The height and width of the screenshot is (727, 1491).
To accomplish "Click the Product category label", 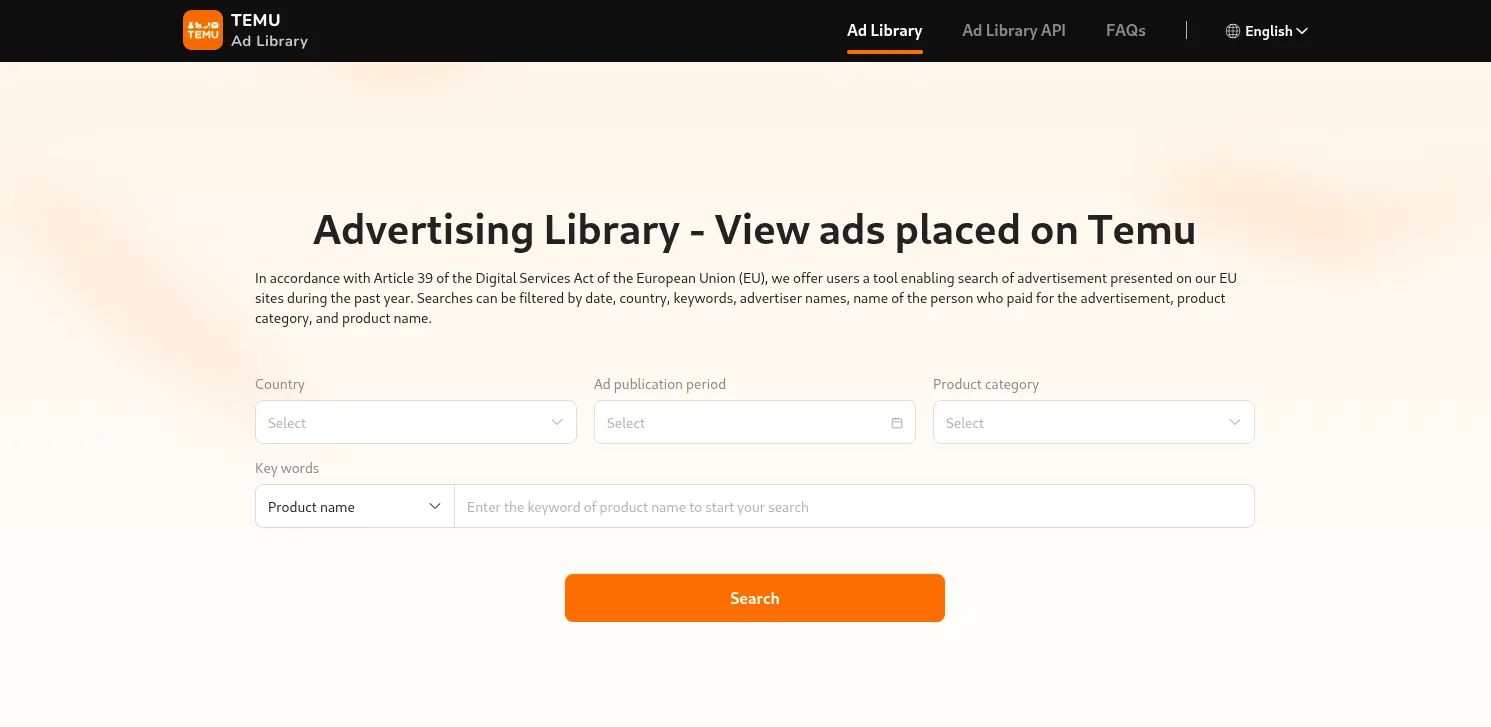I will click(x=986, y=384).
